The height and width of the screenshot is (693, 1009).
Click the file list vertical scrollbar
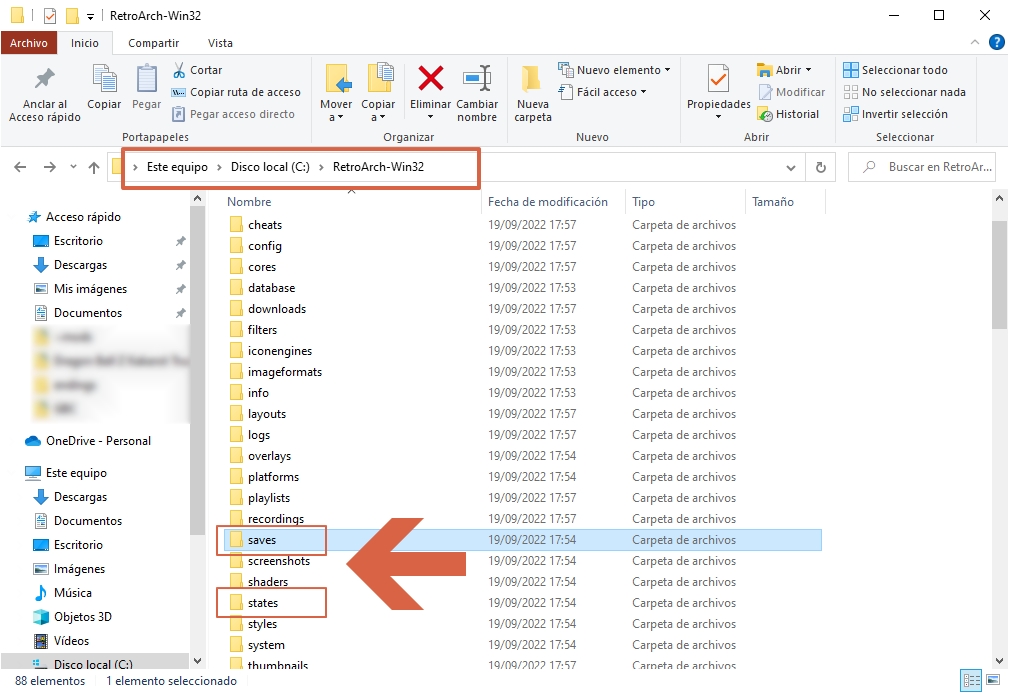(x=999, y=277)
